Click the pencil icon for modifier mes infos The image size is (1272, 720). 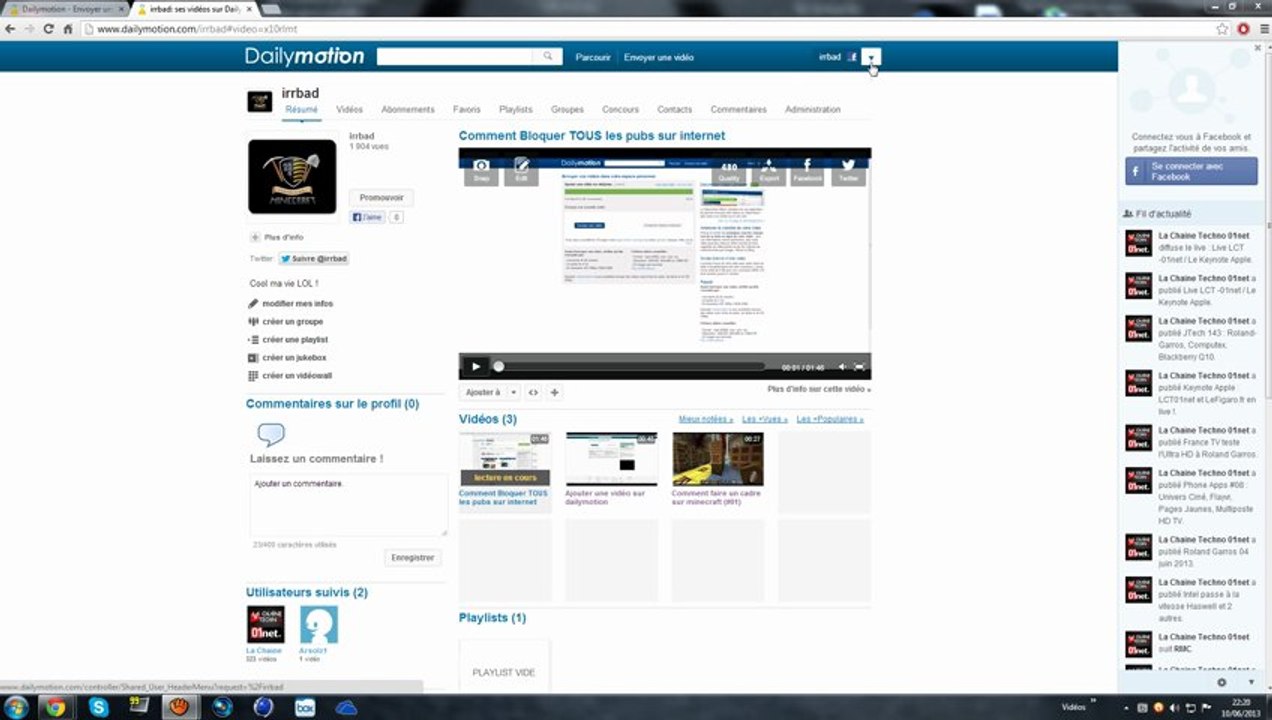pyautogui.click(x=253, y=304)
